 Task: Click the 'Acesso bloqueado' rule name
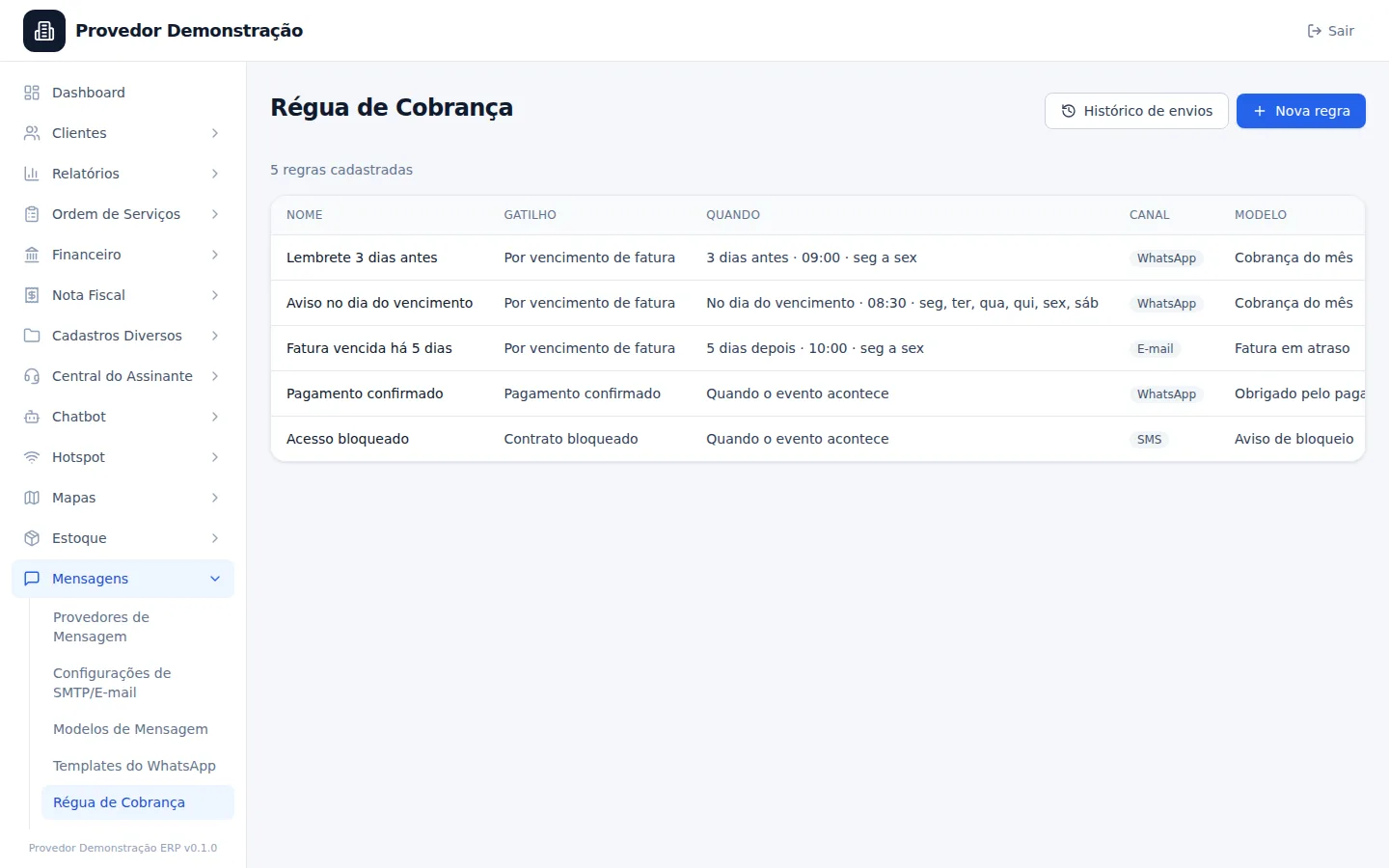(347, 439)
